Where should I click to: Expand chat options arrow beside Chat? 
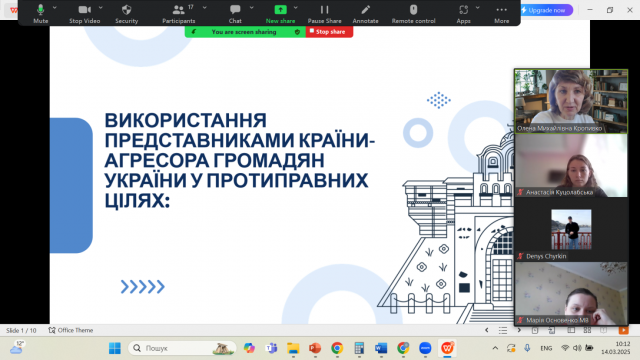pos(251,8)
